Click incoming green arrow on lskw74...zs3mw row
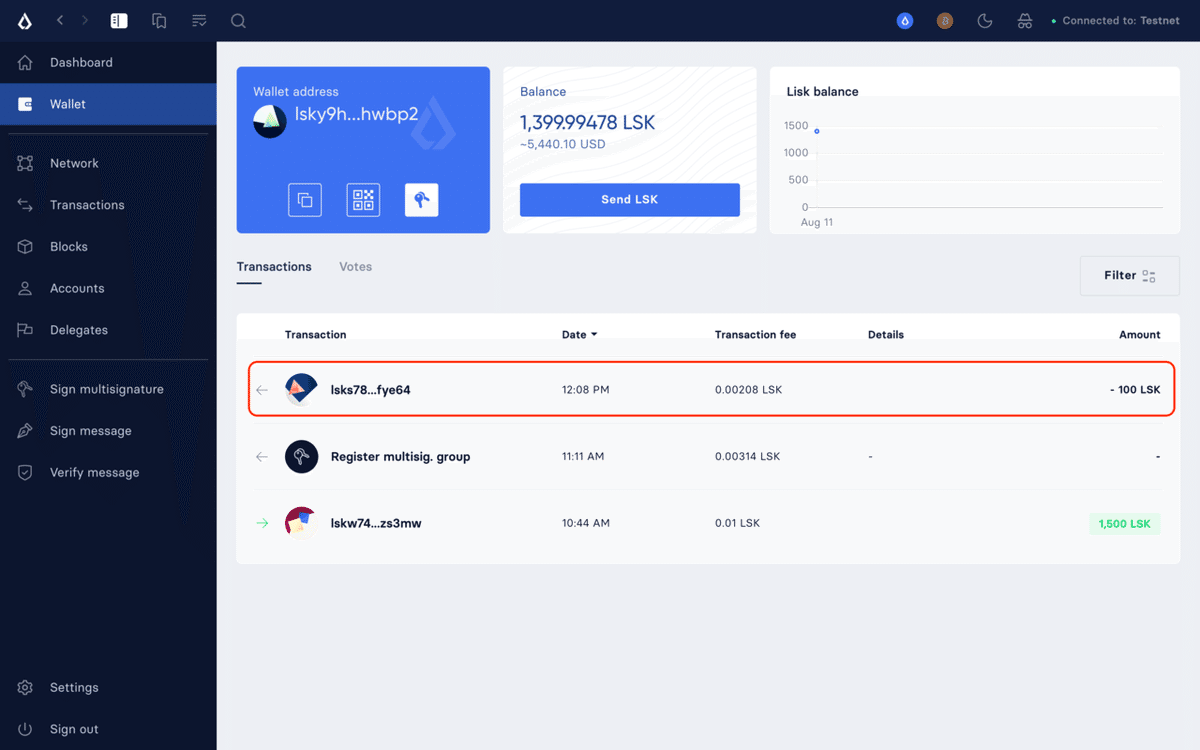 pos(262,523)
